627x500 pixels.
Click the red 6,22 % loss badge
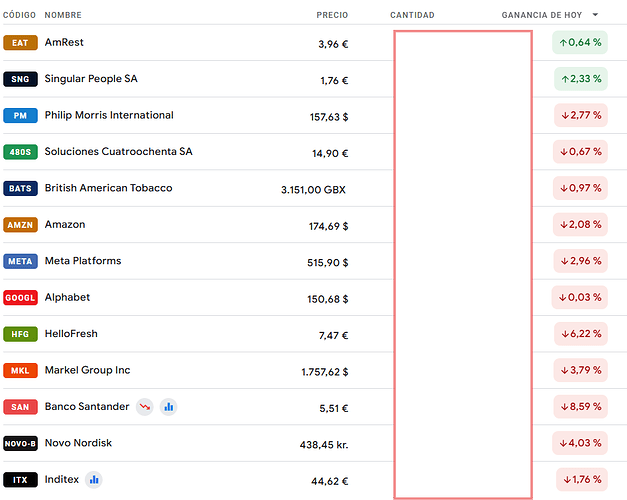click(581, 334)
